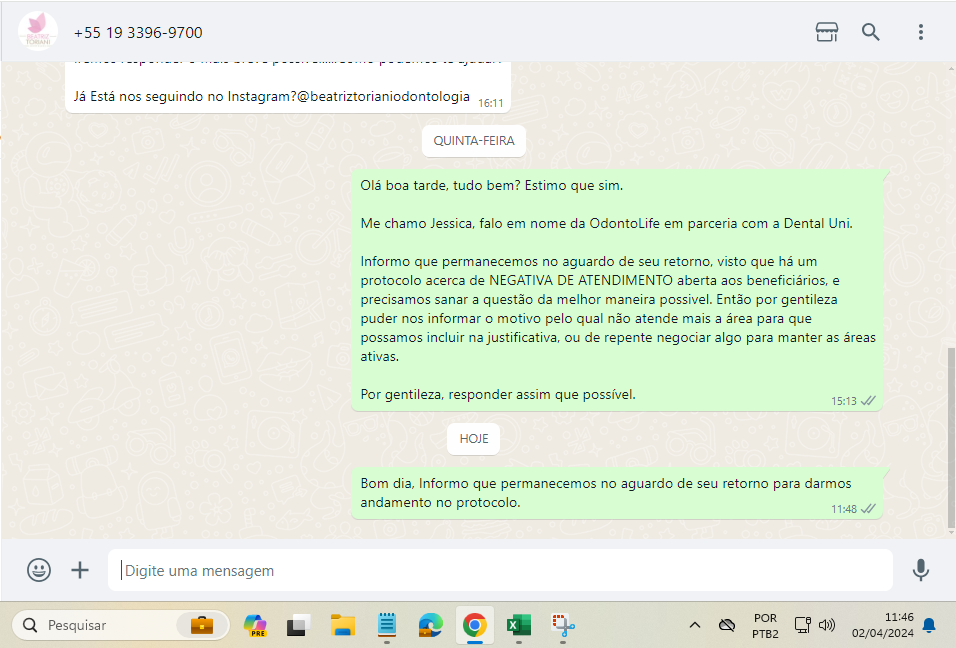Launch Excel from the taskbar

coord(518,625)
